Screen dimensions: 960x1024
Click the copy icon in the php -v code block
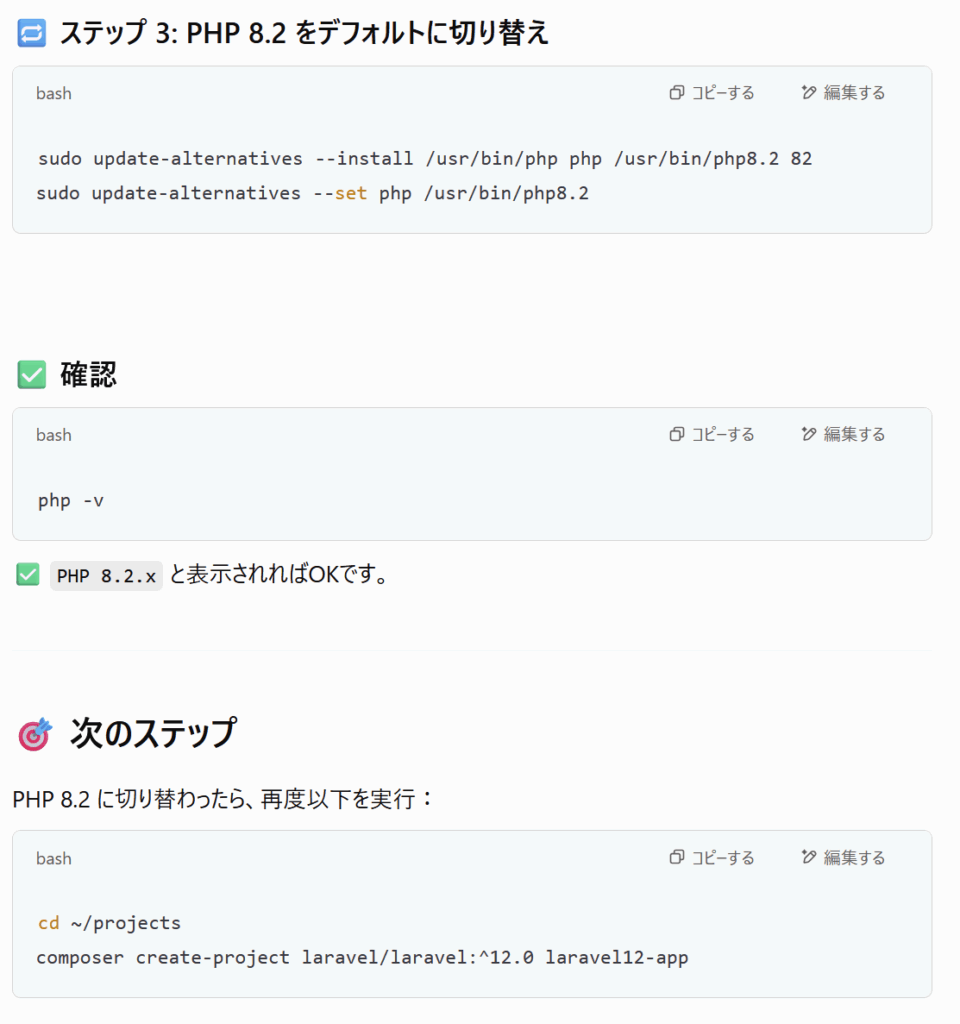(x=677, y=434)
